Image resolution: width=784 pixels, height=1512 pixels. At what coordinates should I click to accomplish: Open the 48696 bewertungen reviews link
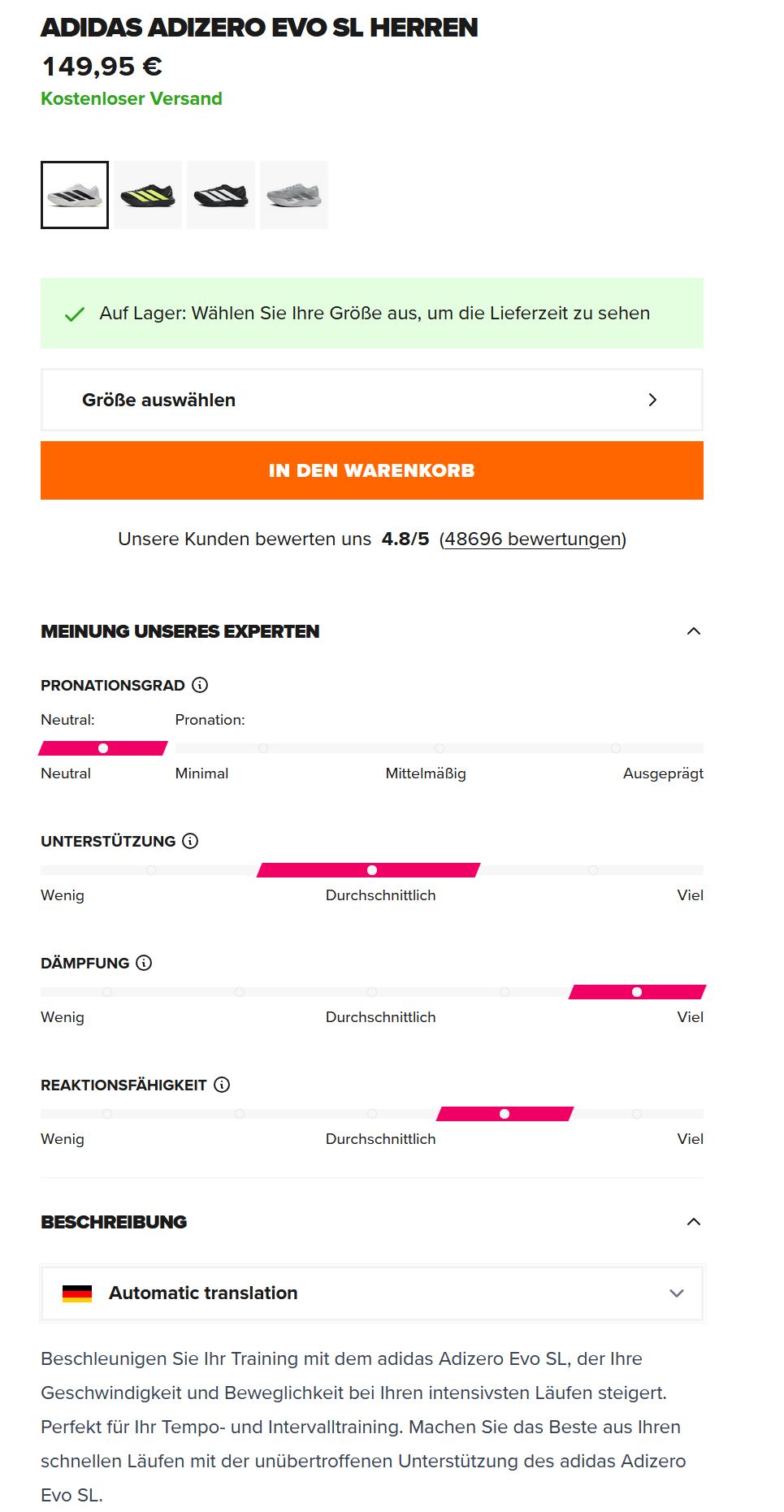pyautogui.click(x=532, y=539)
